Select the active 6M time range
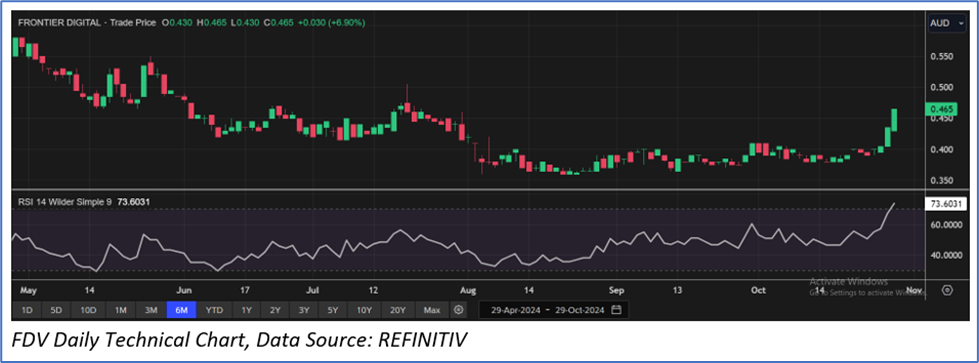This screenshot has width=979, height=363. click(182, 310)
